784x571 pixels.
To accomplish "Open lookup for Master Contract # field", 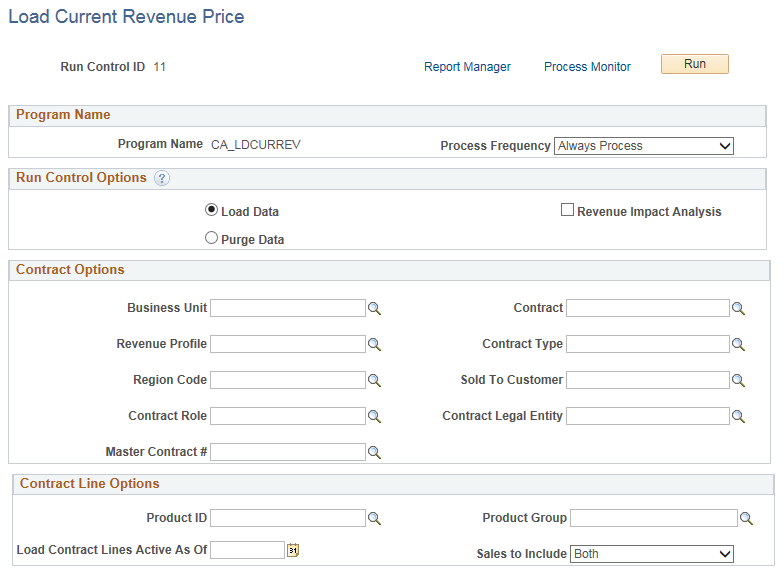I will [374, 452].
